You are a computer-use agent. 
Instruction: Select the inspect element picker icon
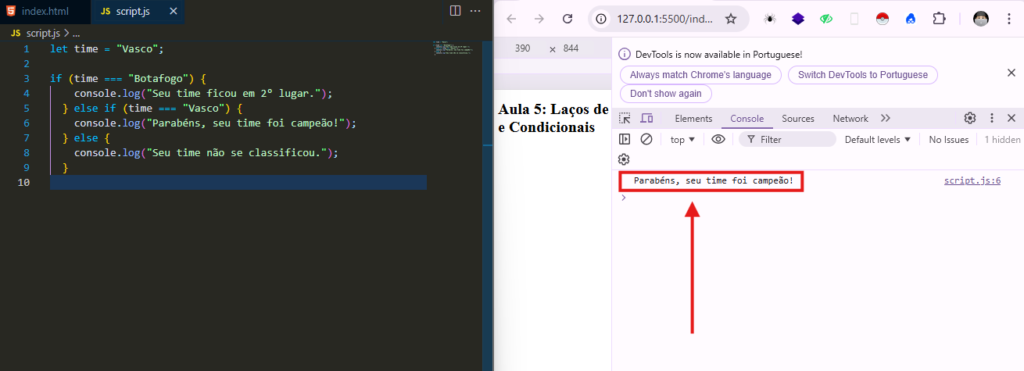[624, 118]
